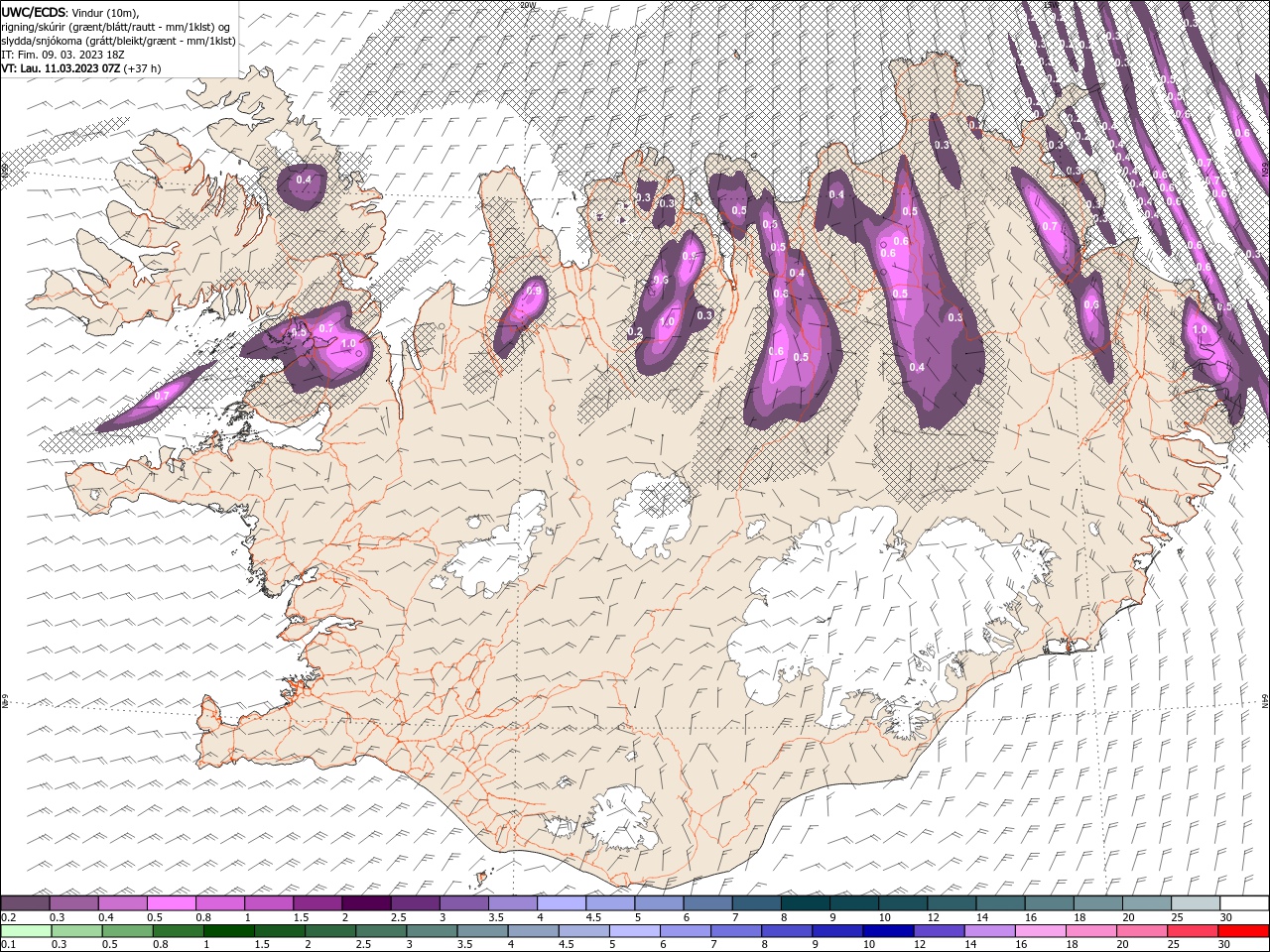Pick bottom scale dark green swatch between 1 and 1.5
Viewport: 1270px width, 952px height.
click(x=229, y=931)
